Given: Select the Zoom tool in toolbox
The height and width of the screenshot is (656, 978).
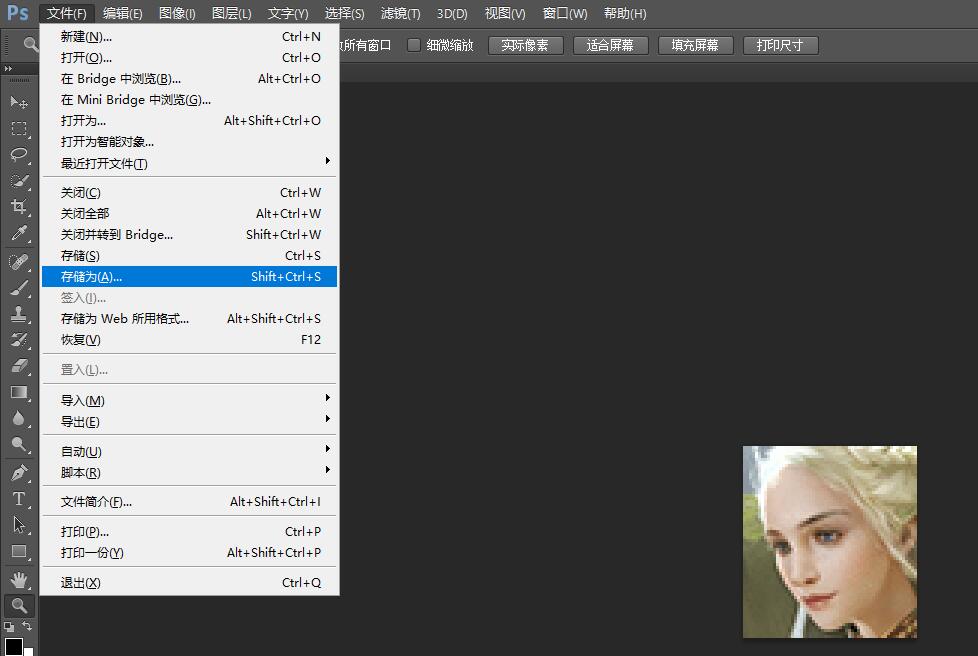Looking at the screenshot, I should pyautogui.click(x=19, y=605).
